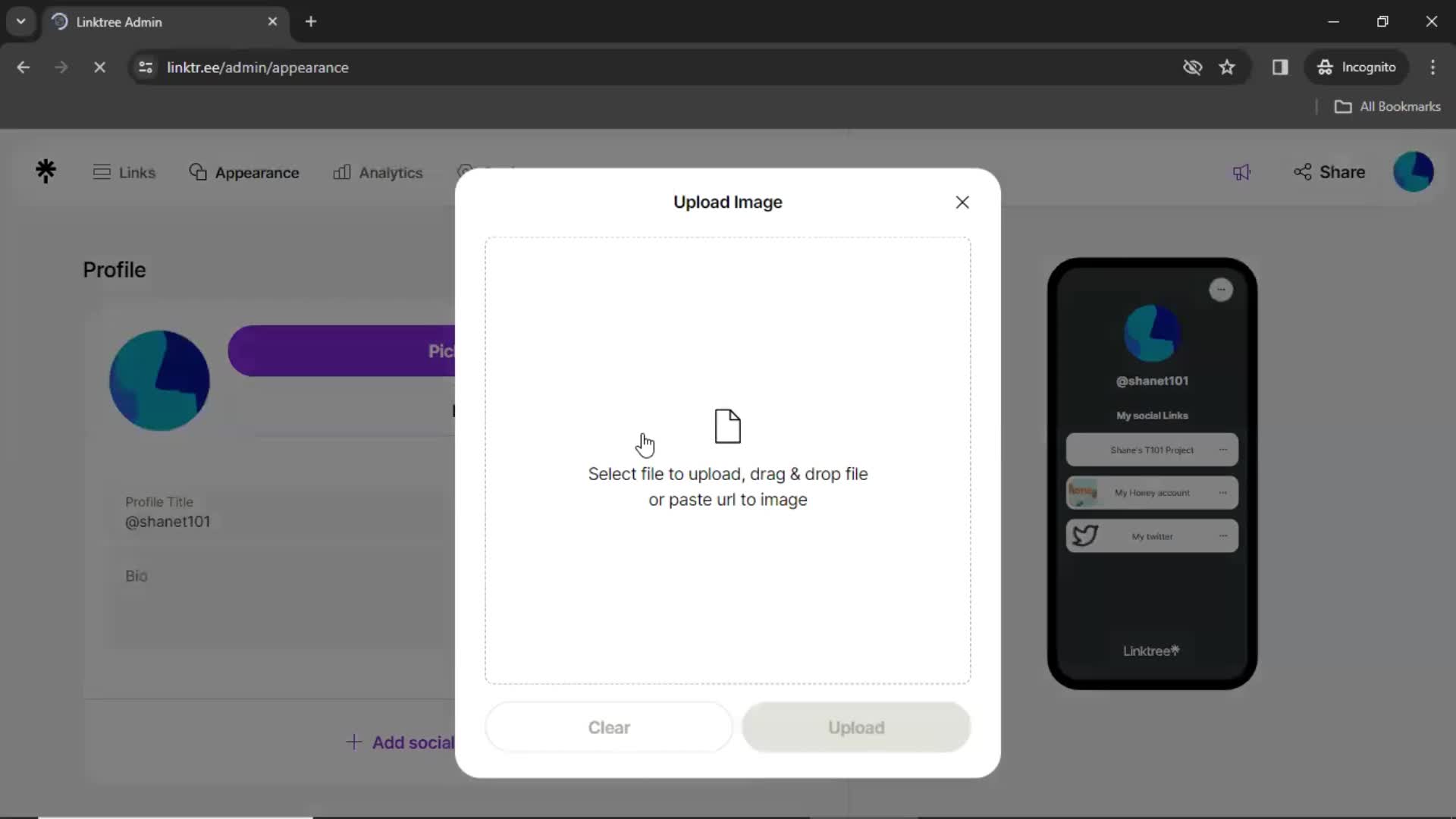Click the Add social icons link
The height and width of the screenshot is (819, 1456).
(x=400, y=742)
